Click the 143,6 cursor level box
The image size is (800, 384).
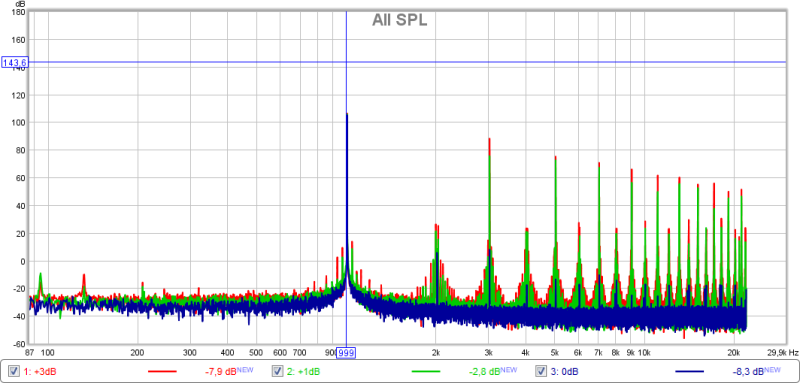point(15,63)
